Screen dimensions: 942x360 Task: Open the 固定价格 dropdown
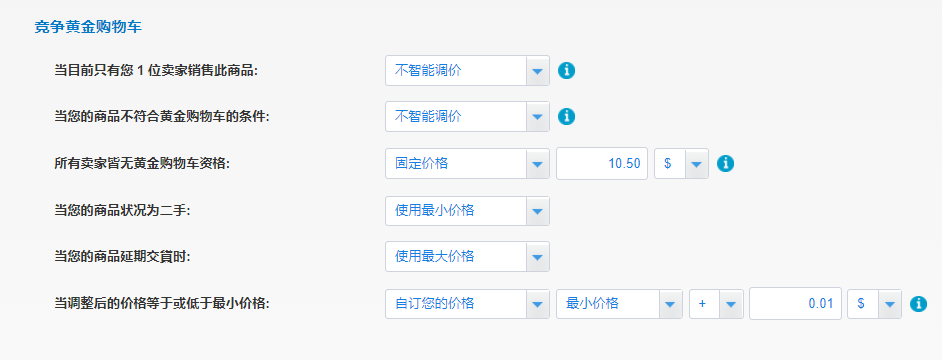(x=467, y=163)
